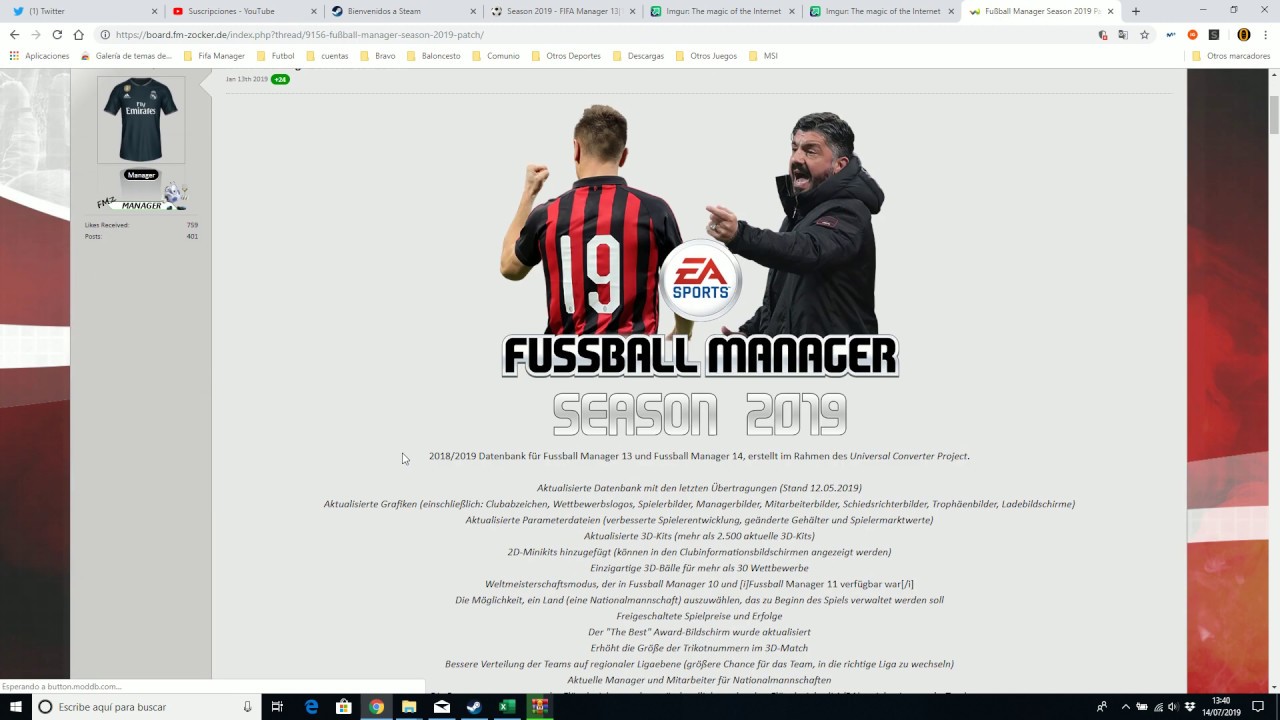The height and width of the screenshot is (720, 1280).
Task: Open the Likes Received count
Action: click(x=192, y=225)
